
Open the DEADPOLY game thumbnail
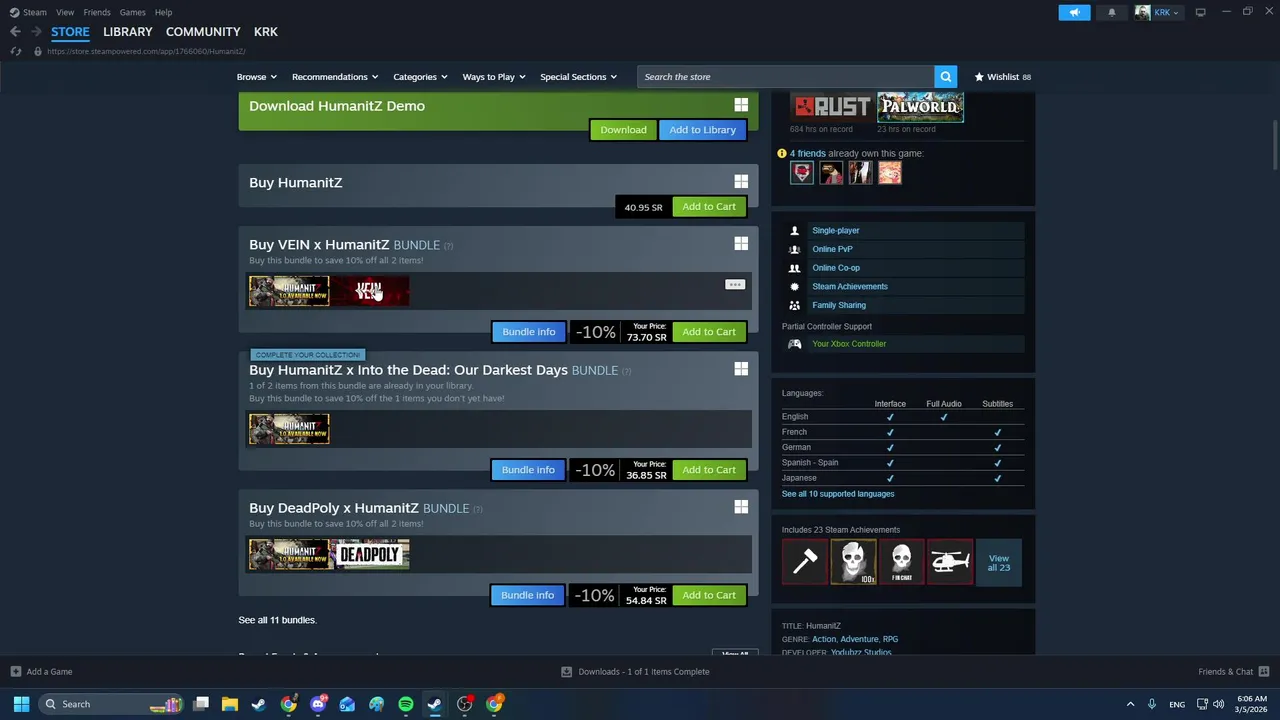coord(369,554)
